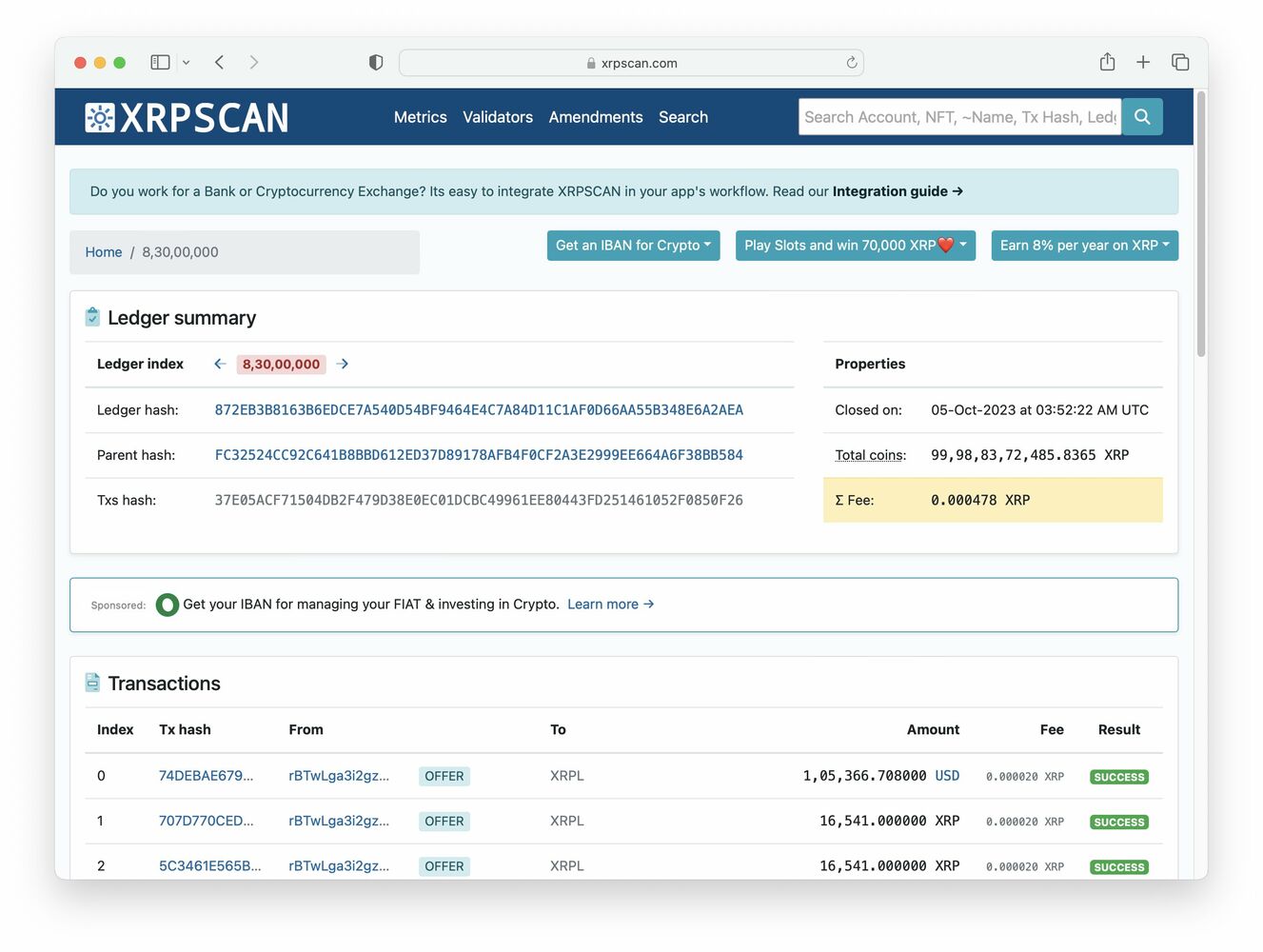The height and width of the screenshot is (952, 1263).
Task: Click the magnifier search button
Action: click(1142, 117)
